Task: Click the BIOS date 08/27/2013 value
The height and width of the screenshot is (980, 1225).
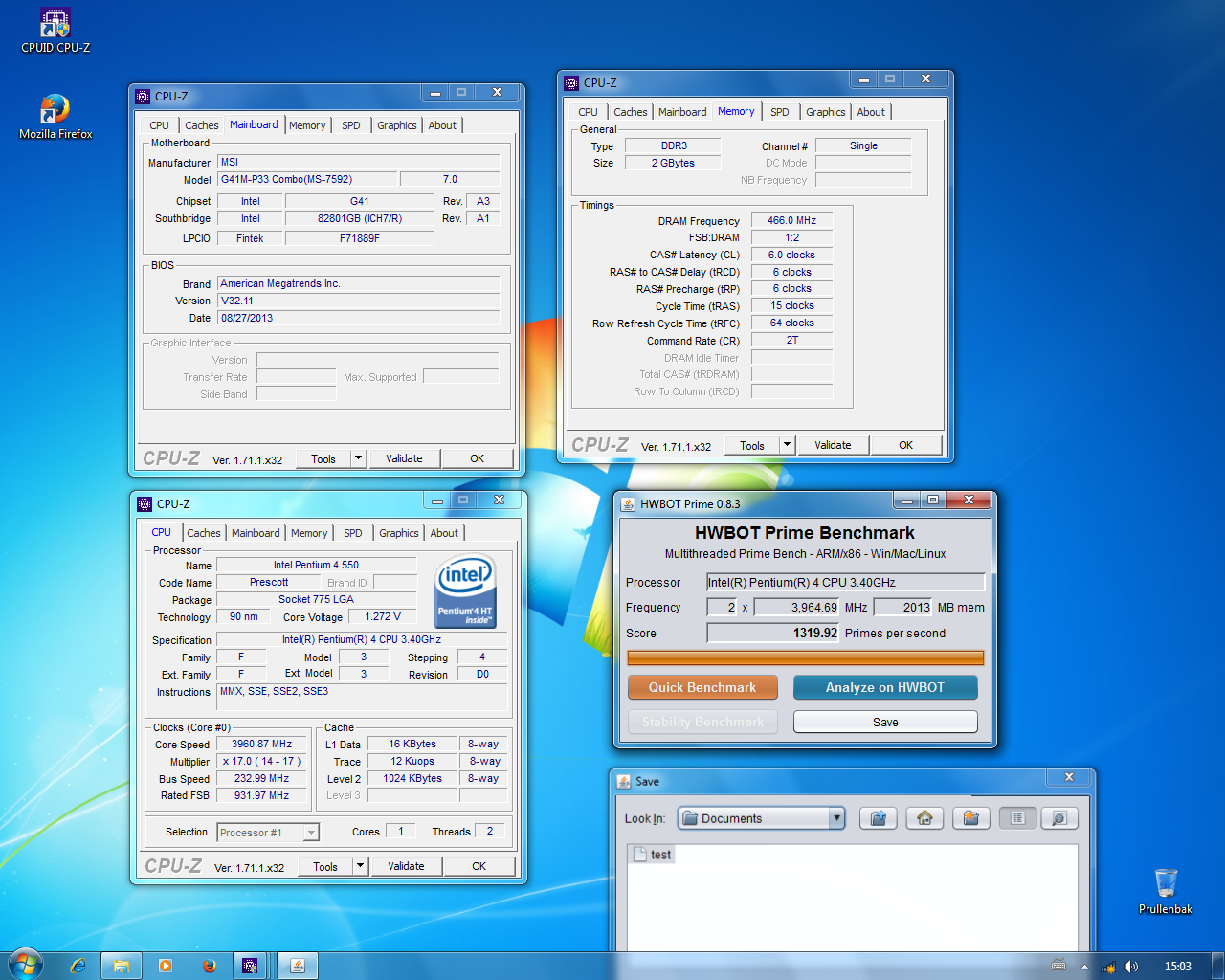Action: 358,318
